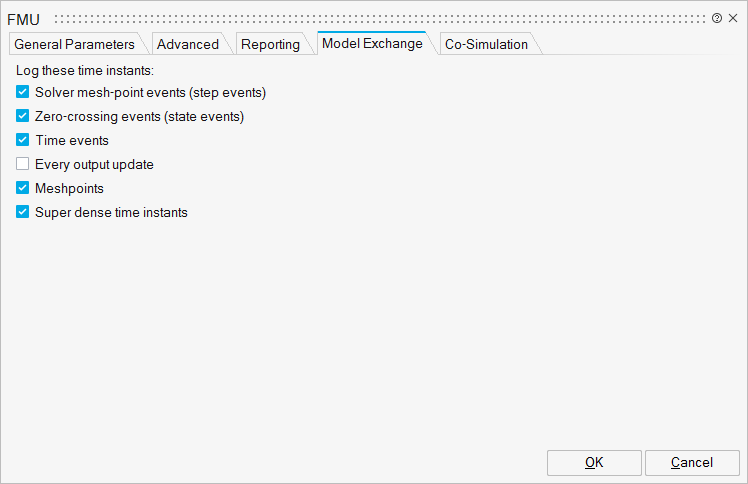Uncheck the Meshpoints option
The height and width of the screenshot is (484, 748).
(x=23, y=188)
